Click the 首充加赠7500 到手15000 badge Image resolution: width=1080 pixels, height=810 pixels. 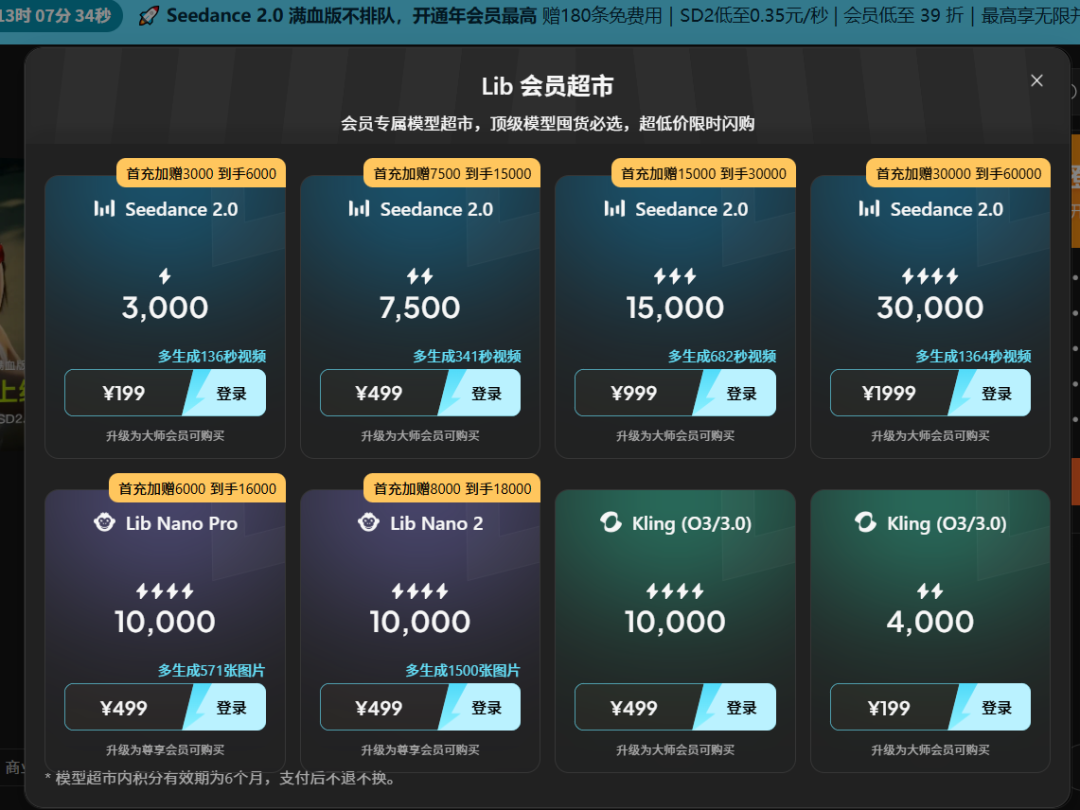452,174
